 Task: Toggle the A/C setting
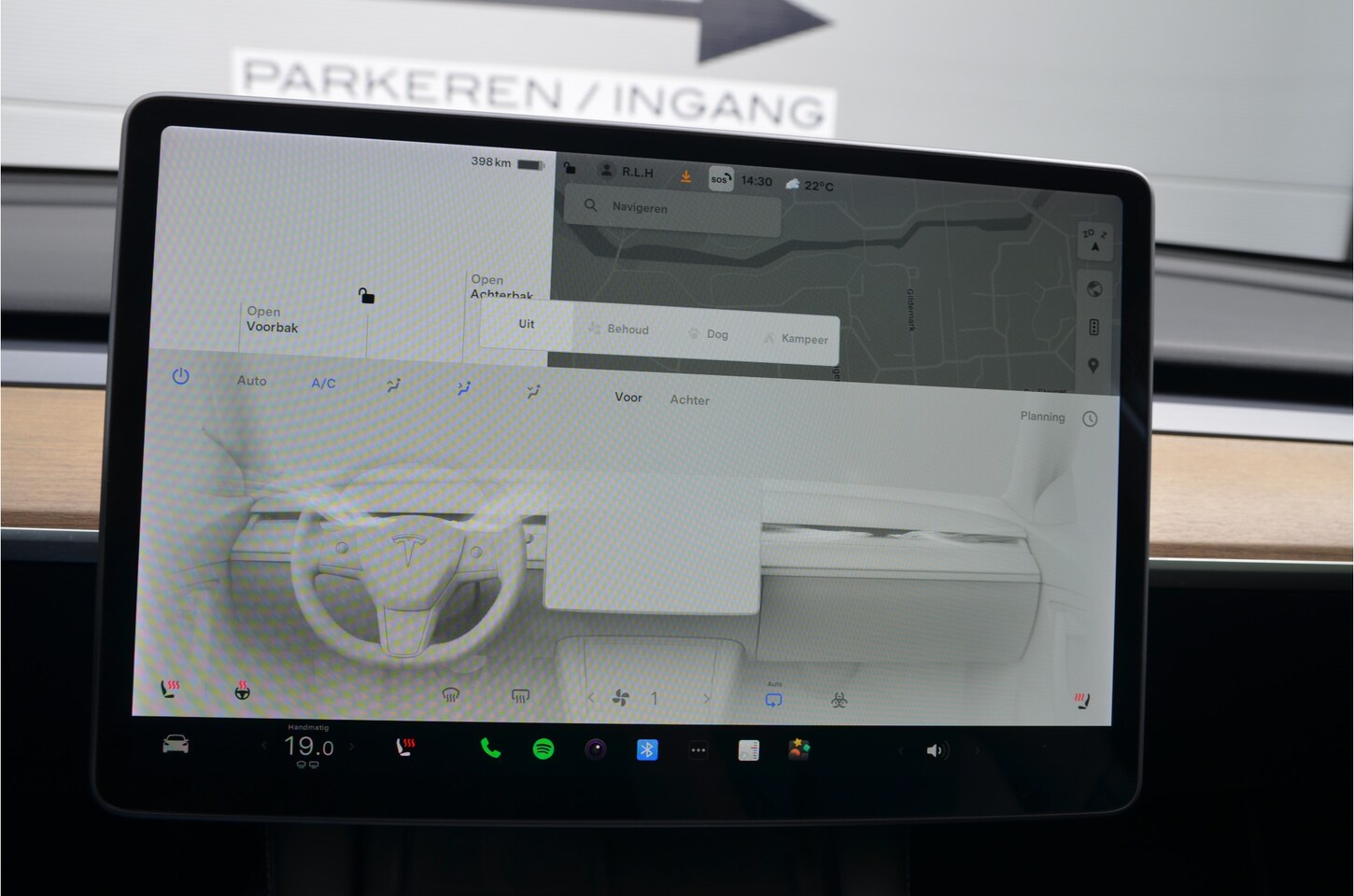click(323, 383)
